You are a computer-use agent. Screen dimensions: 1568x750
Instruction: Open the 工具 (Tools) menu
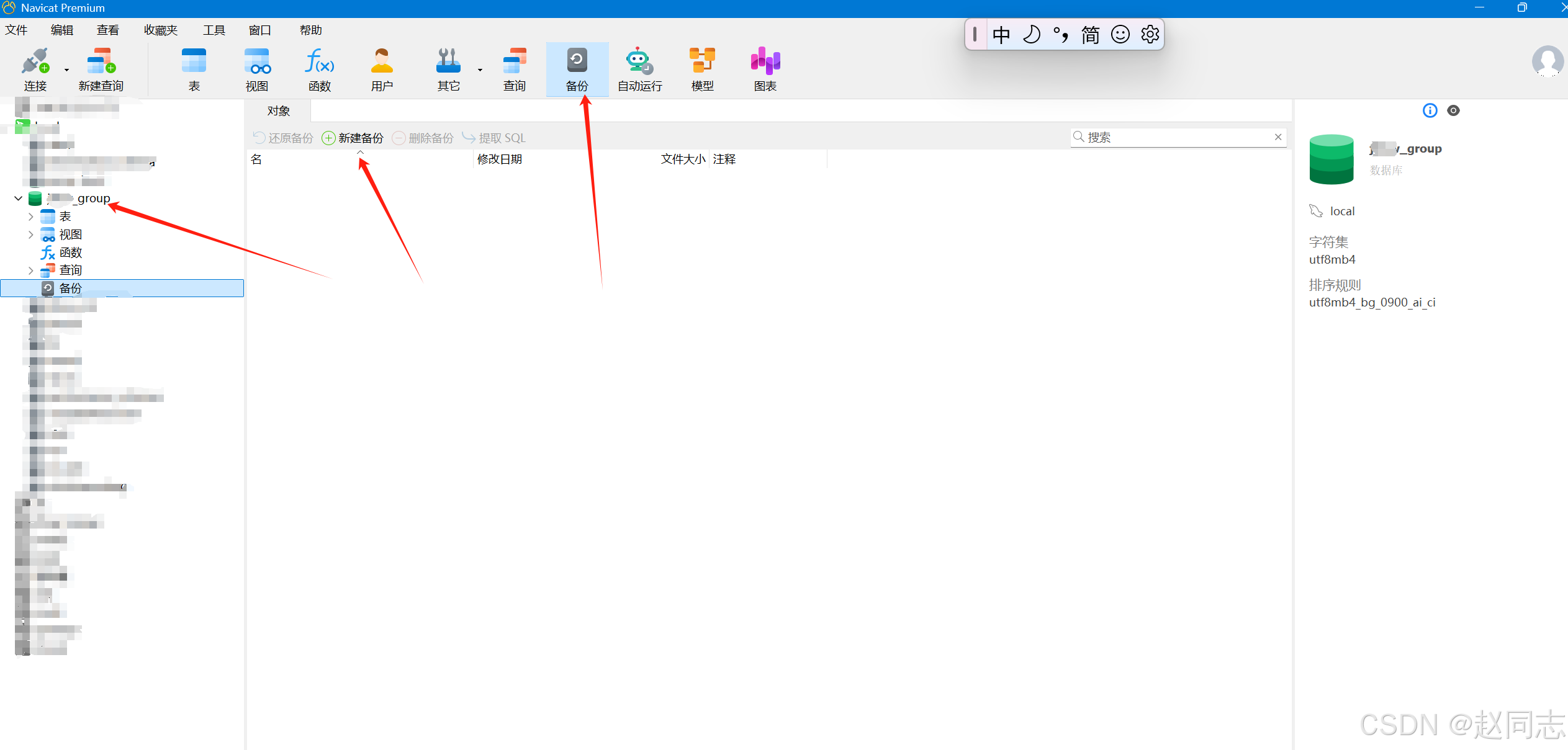click(x=214, y=30)
